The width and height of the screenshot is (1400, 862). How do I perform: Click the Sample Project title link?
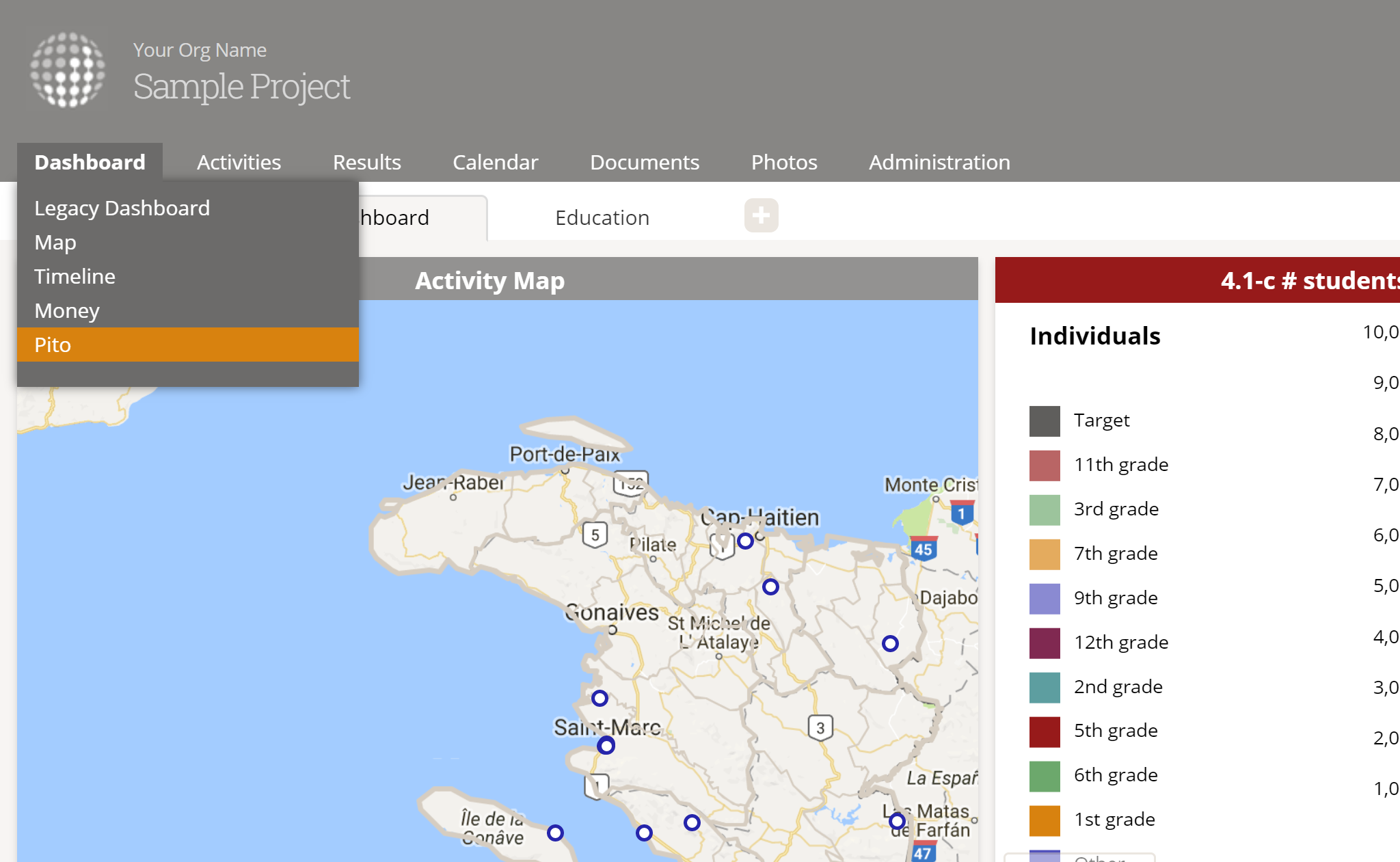point(241,87)
